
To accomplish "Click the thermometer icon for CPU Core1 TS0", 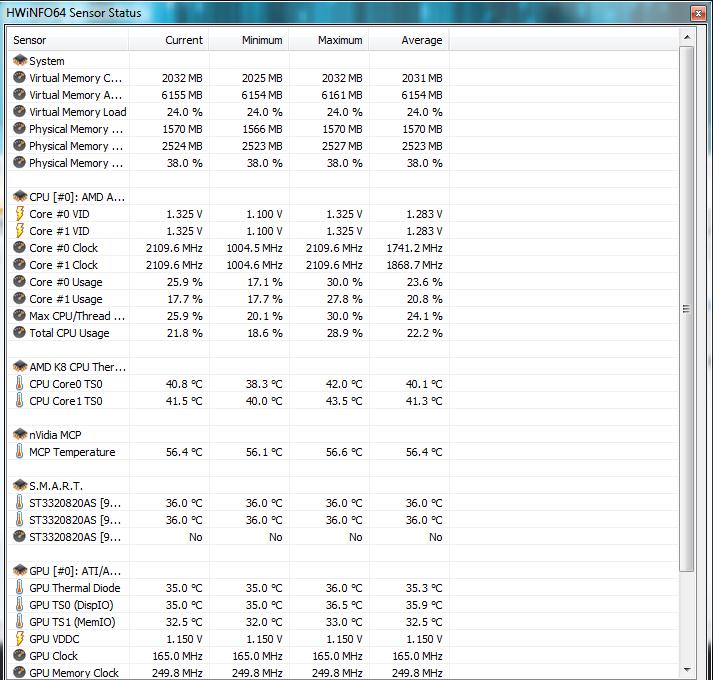I will tap(19, 400).
